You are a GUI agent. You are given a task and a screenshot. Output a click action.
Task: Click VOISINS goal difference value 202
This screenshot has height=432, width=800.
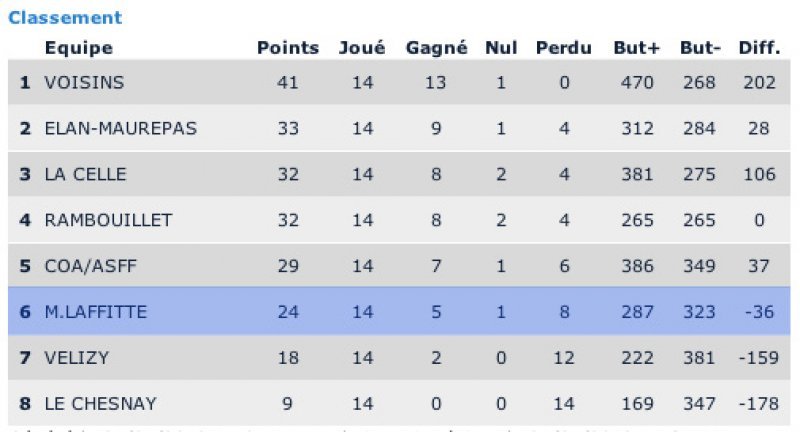(x=759, y=83)
